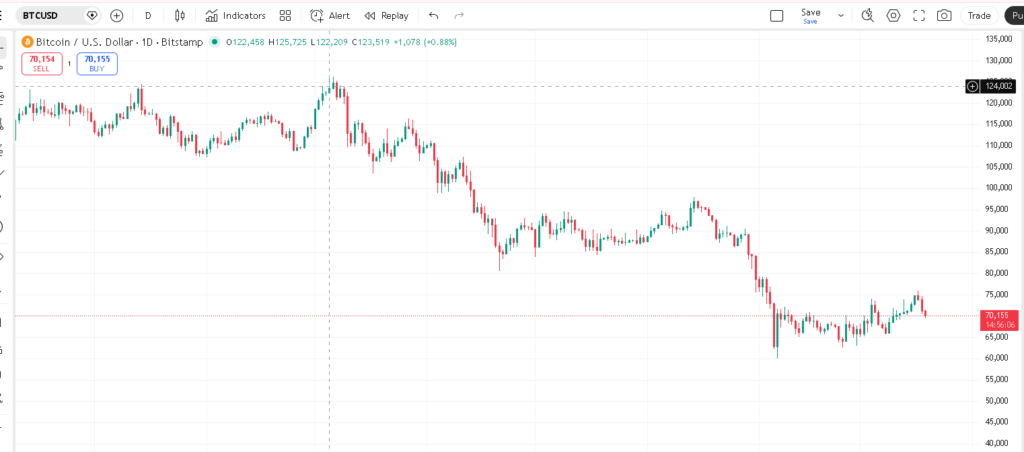1024x452 pixels.
Task: Click the 70,155 BUY button
Action: tap(96, 63)
